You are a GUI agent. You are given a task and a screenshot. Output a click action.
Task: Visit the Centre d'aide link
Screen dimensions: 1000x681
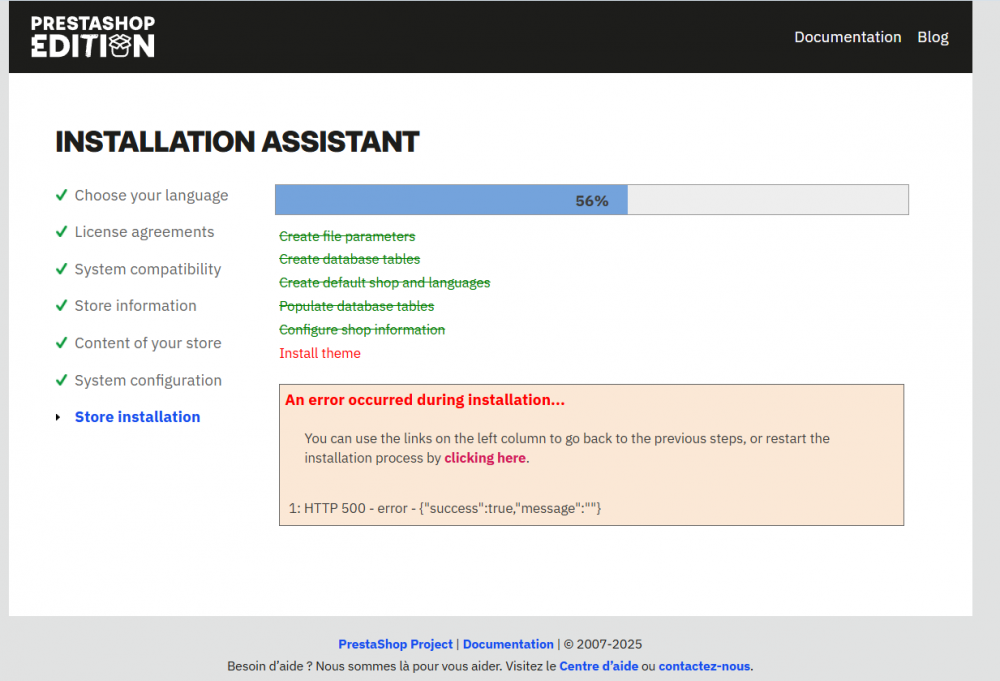pos(599,666)
